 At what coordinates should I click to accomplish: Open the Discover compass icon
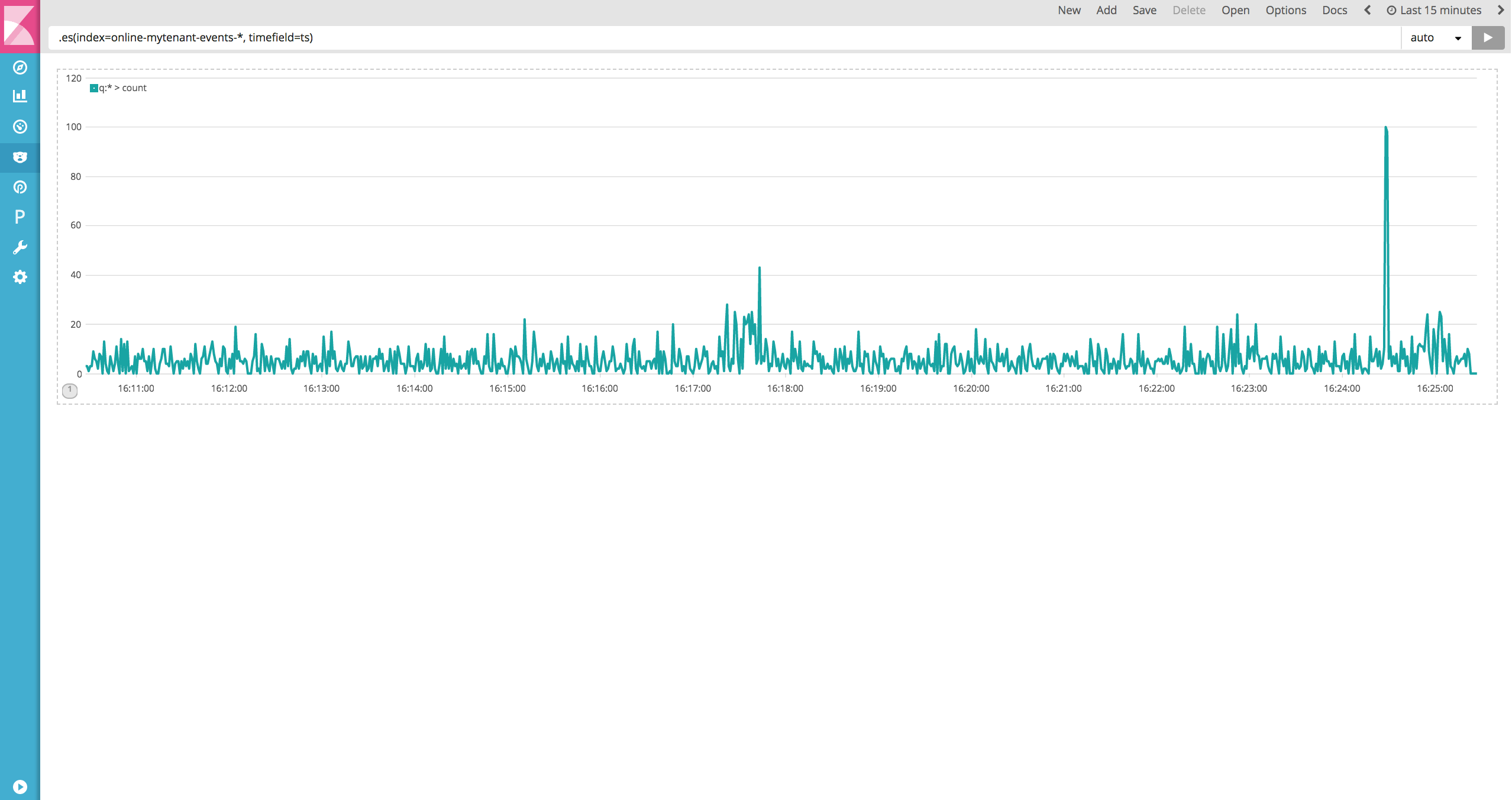[20, 67]
